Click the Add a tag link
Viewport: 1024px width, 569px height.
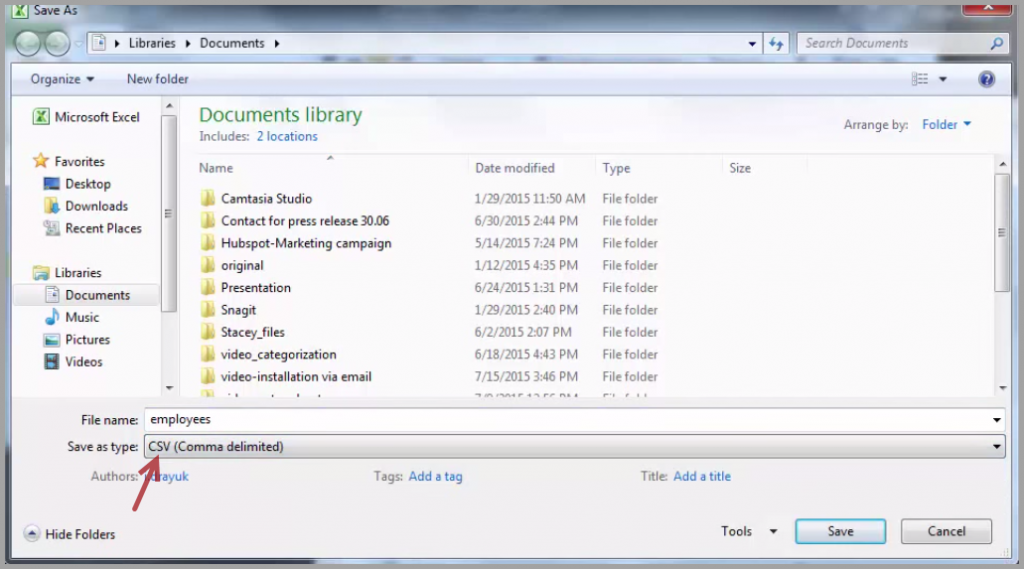click(x=435, y=476)
